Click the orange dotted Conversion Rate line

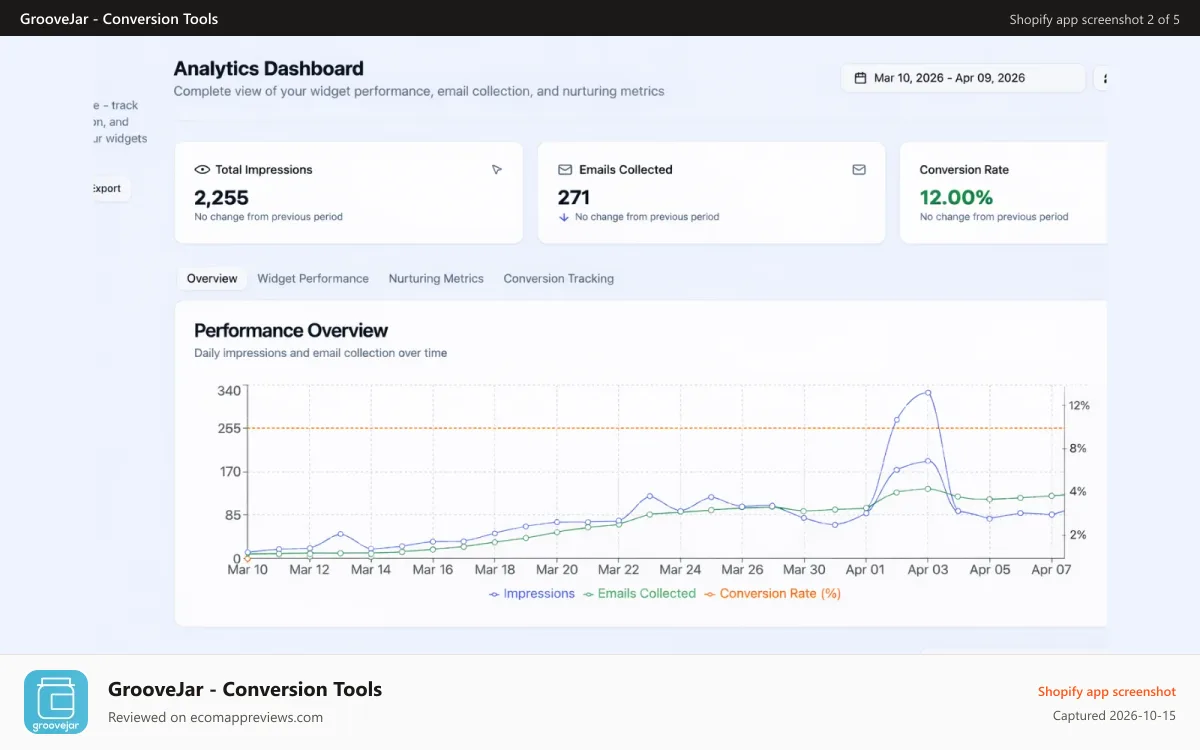655,429
